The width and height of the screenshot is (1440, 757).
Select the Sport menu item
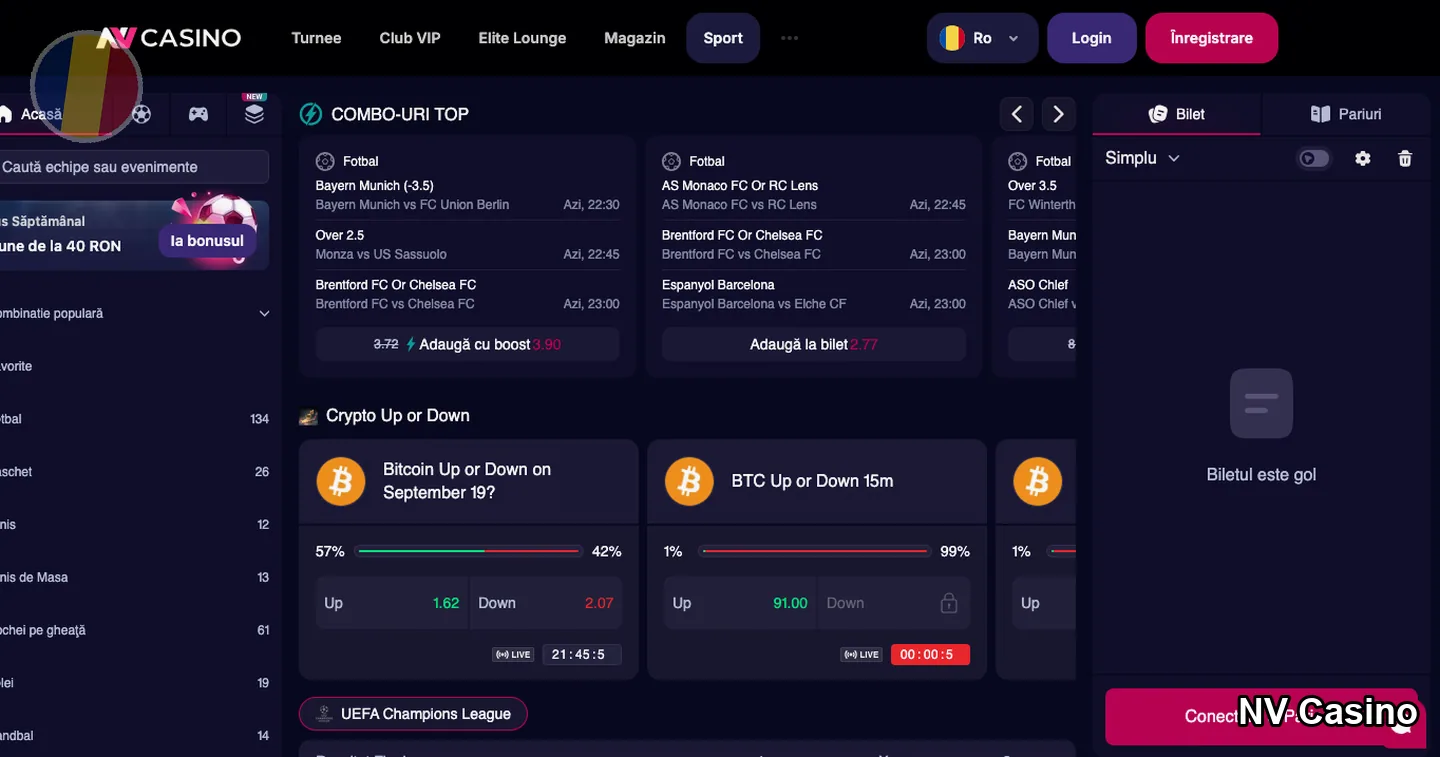coord(723,38)
